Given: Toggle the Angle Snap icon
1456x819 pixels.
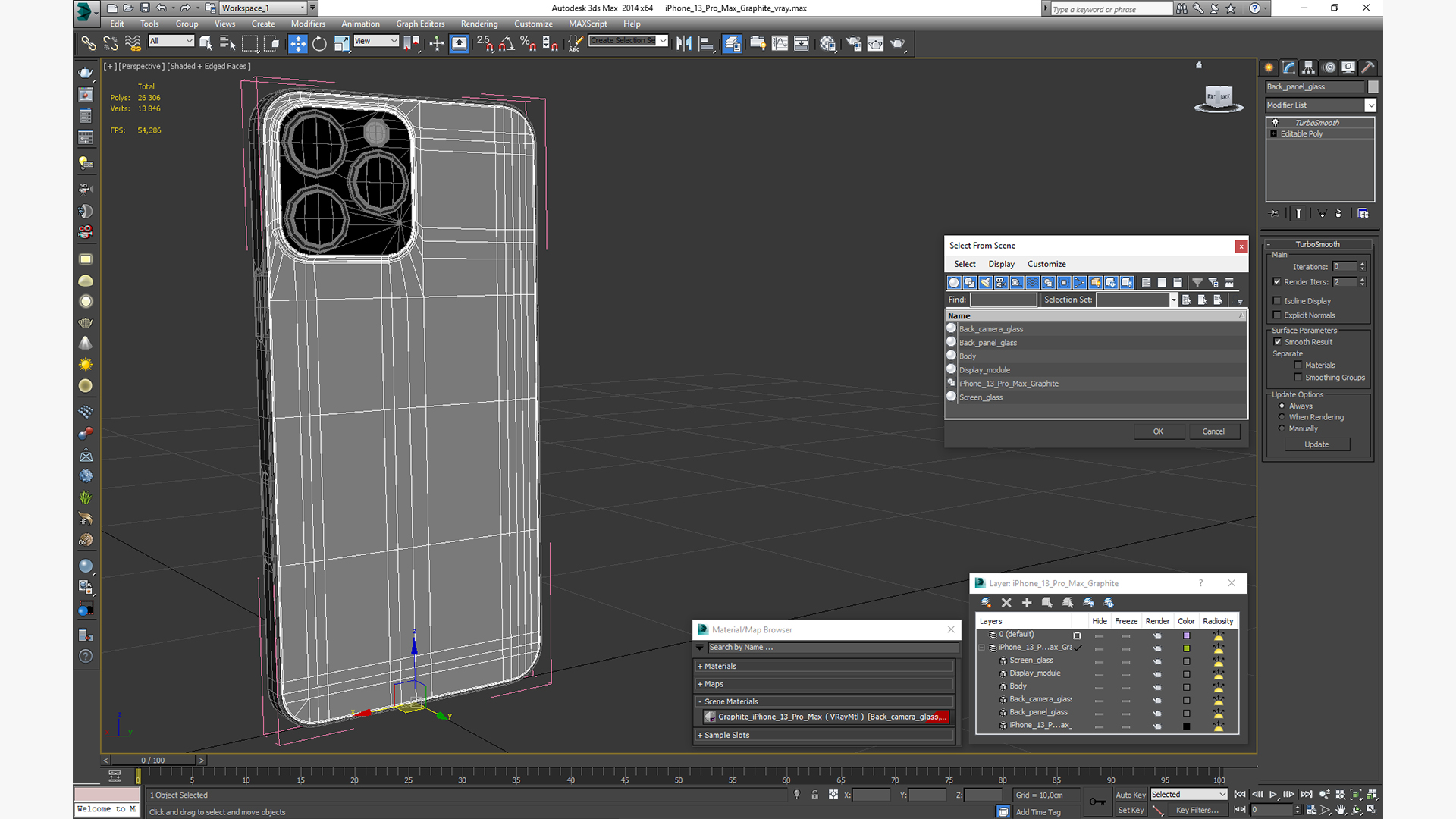Looking at the screenshot, I should (x=507, y=44).
